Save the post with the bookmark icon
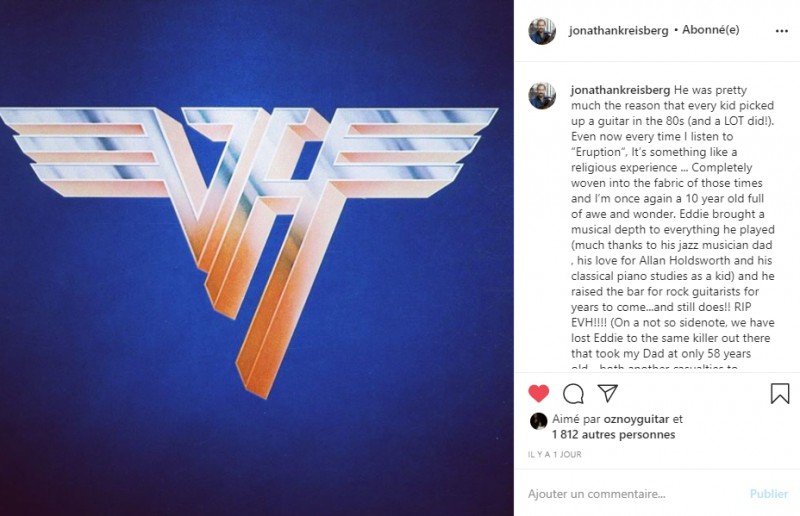This screenshot has width=800, height=516. tap(780, 394)
